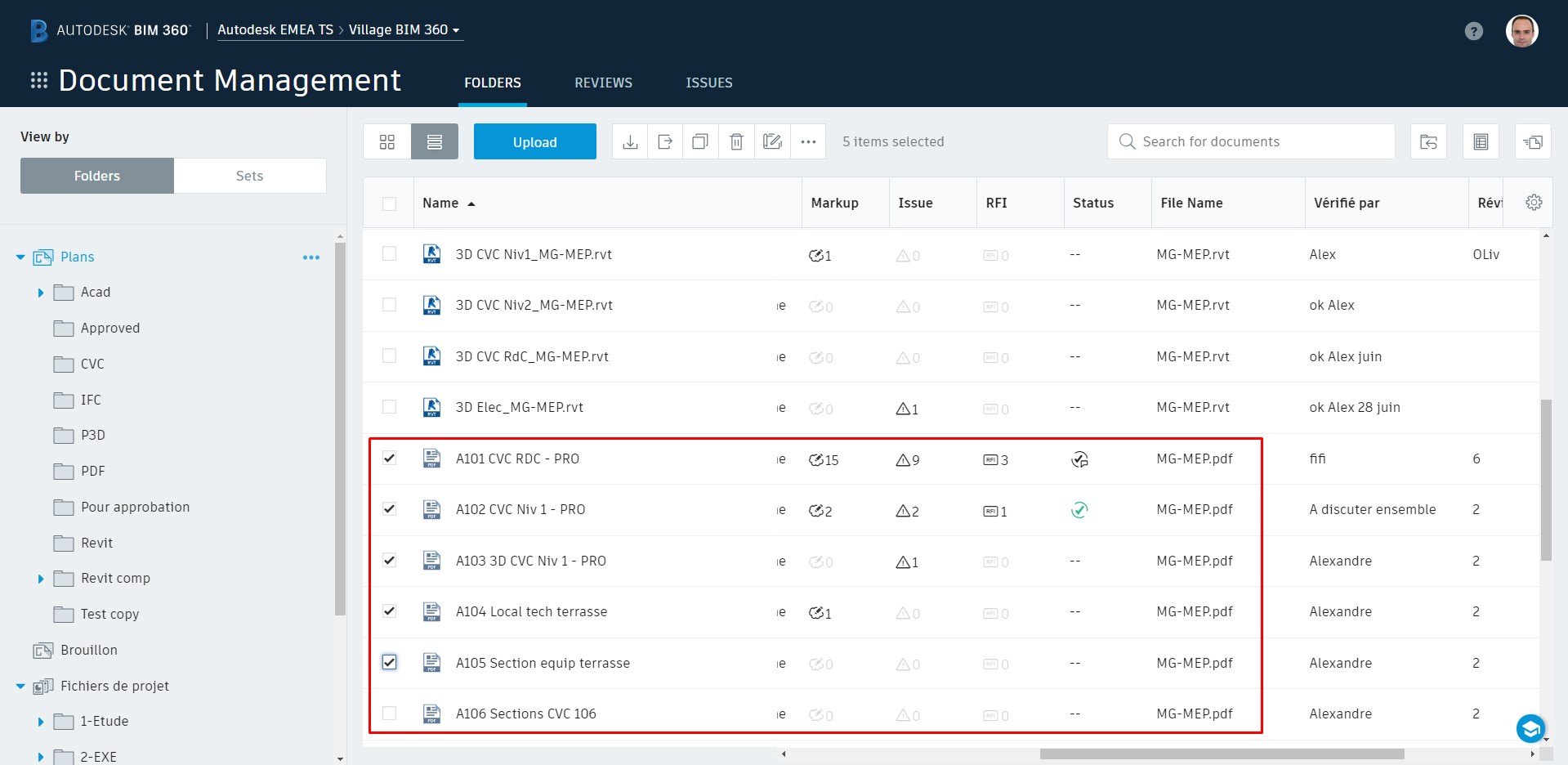
Task: Switch to thumbnail grid view
Action: (386, 141)
